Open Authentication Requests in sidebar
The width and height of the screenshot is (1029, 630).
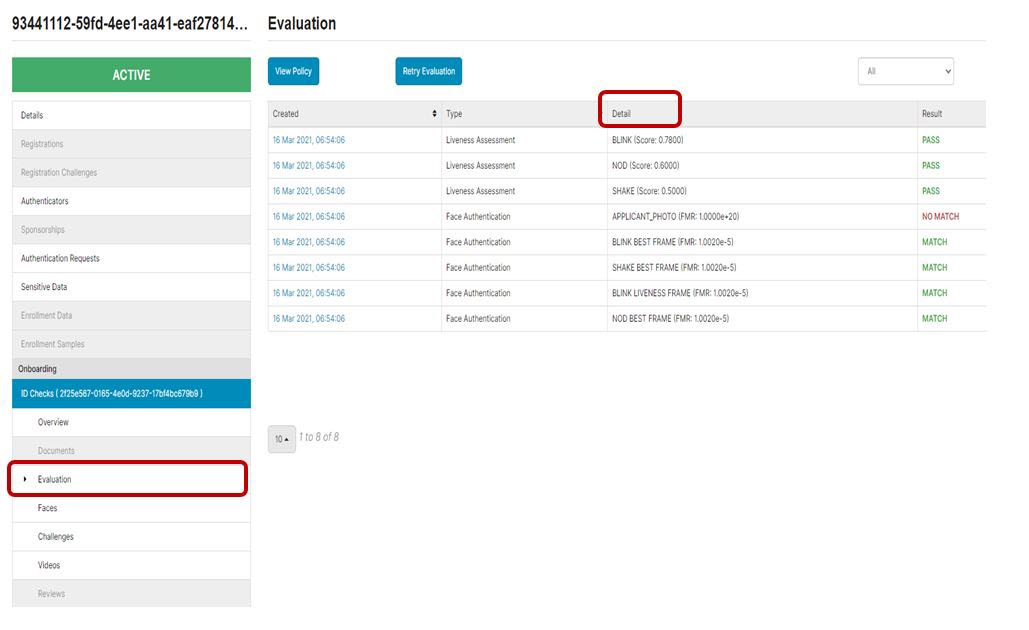tap(60, 259)
